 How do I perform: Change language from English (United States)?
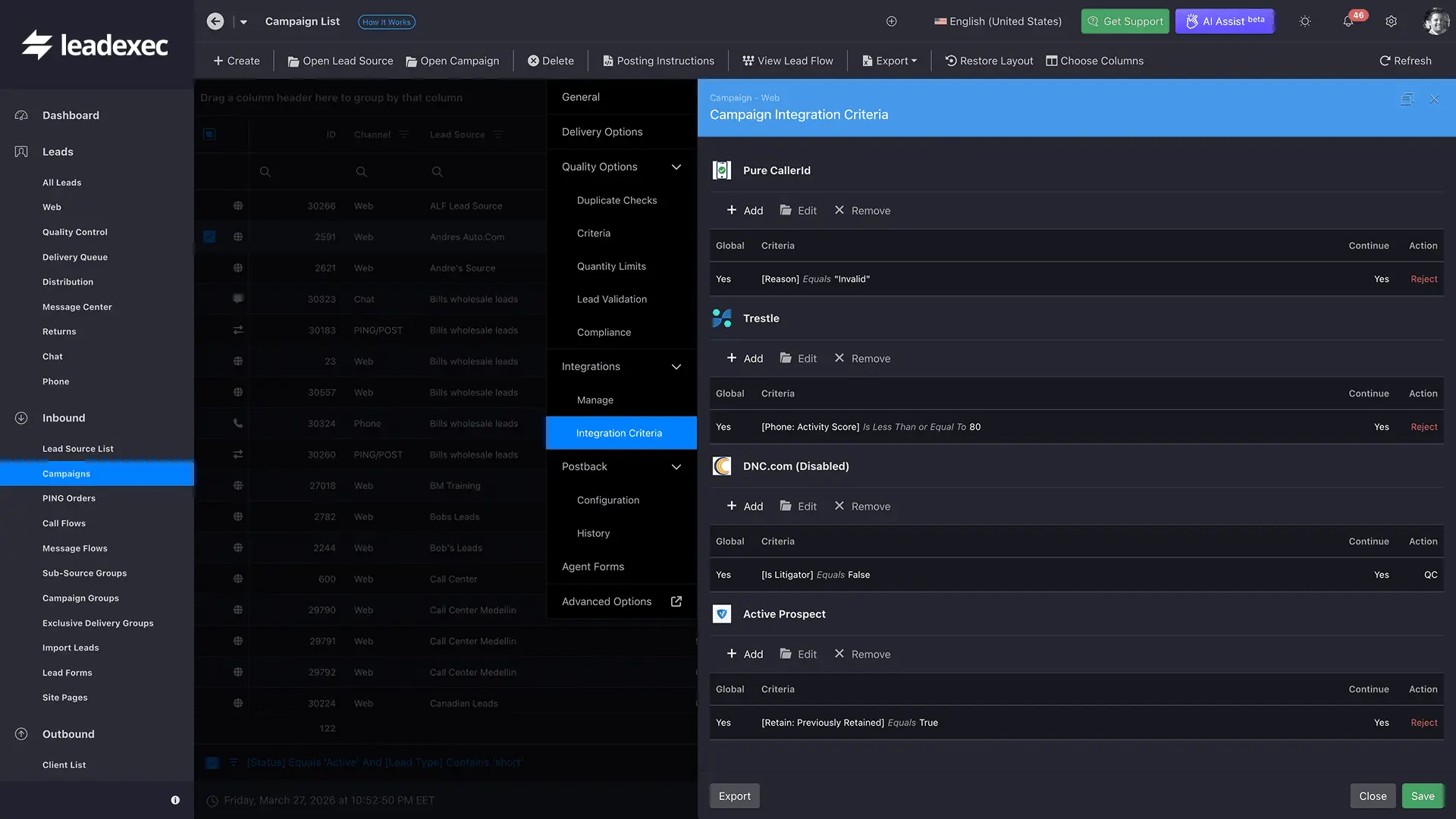[998, 21]
